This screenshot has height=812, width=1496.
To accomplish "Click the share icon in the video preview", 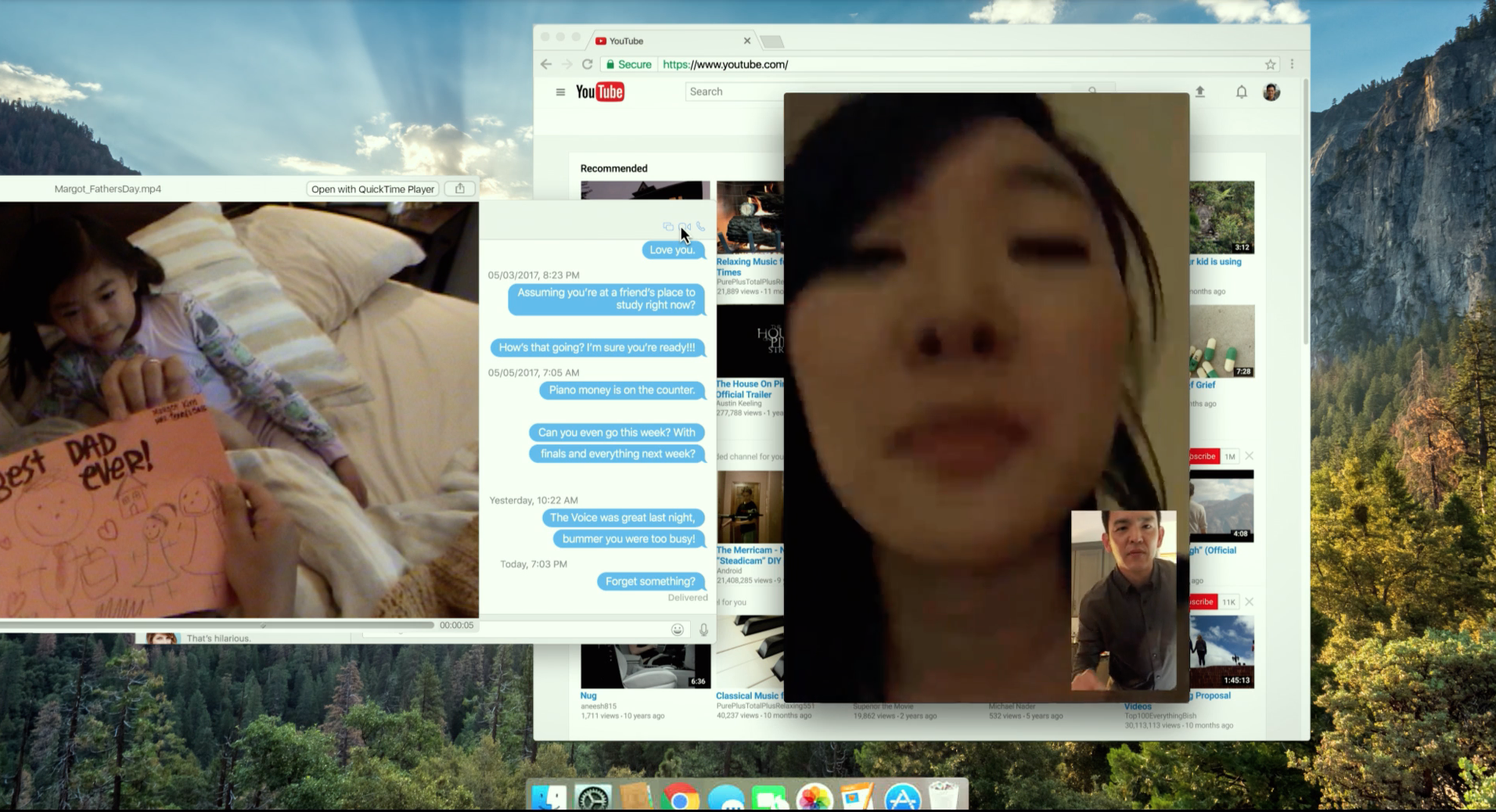I will tap(460, 189).
